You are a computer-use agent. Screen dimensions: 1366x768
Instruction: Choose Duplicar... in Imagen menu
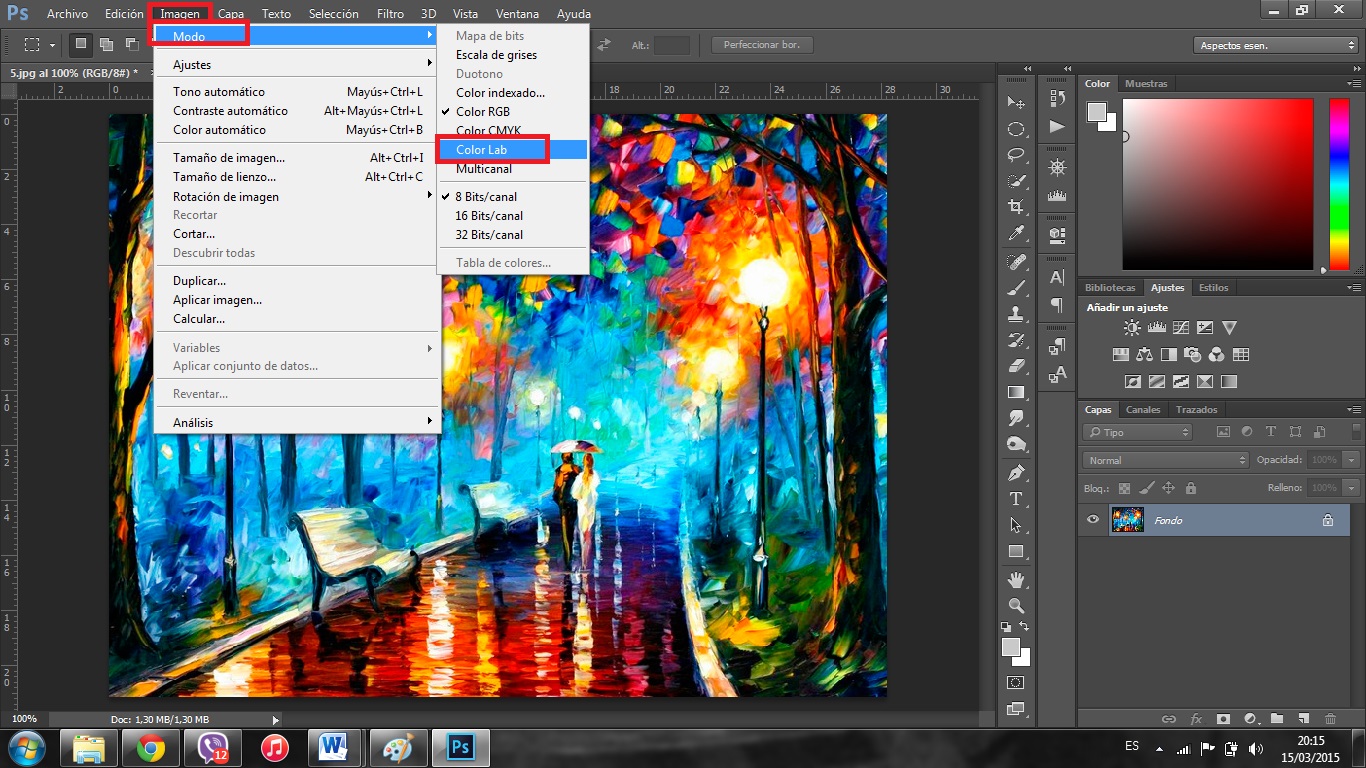click(298, 281)
